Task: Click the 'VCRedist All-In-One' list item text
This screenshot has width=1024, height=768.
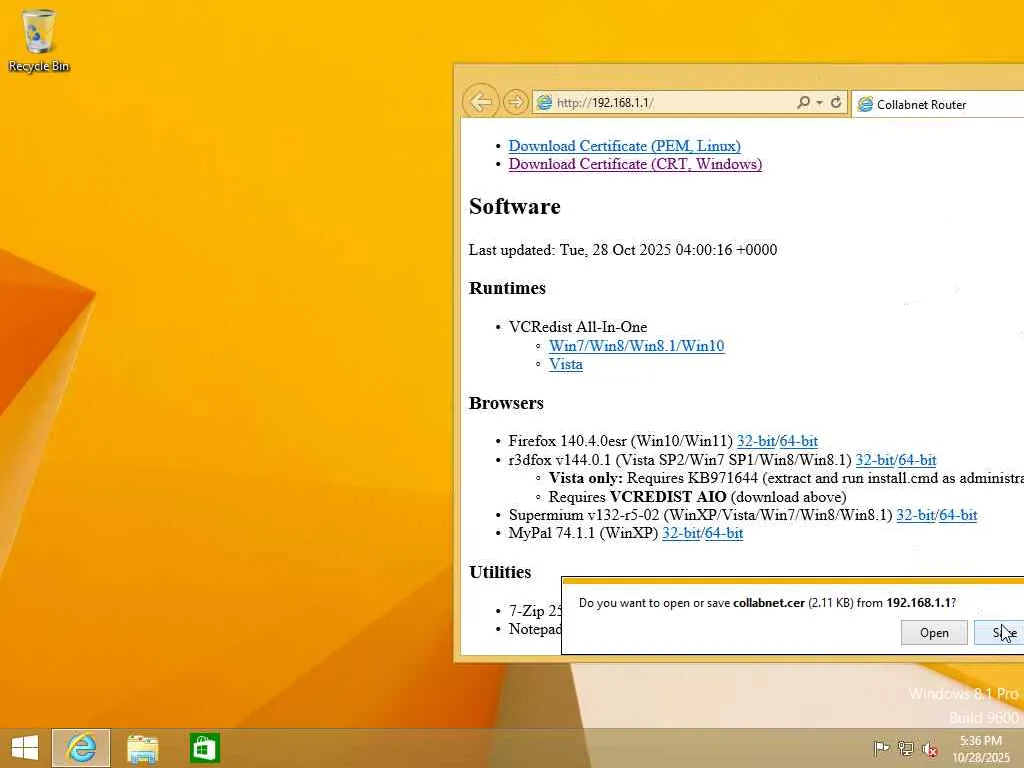Action: (578, 327)
